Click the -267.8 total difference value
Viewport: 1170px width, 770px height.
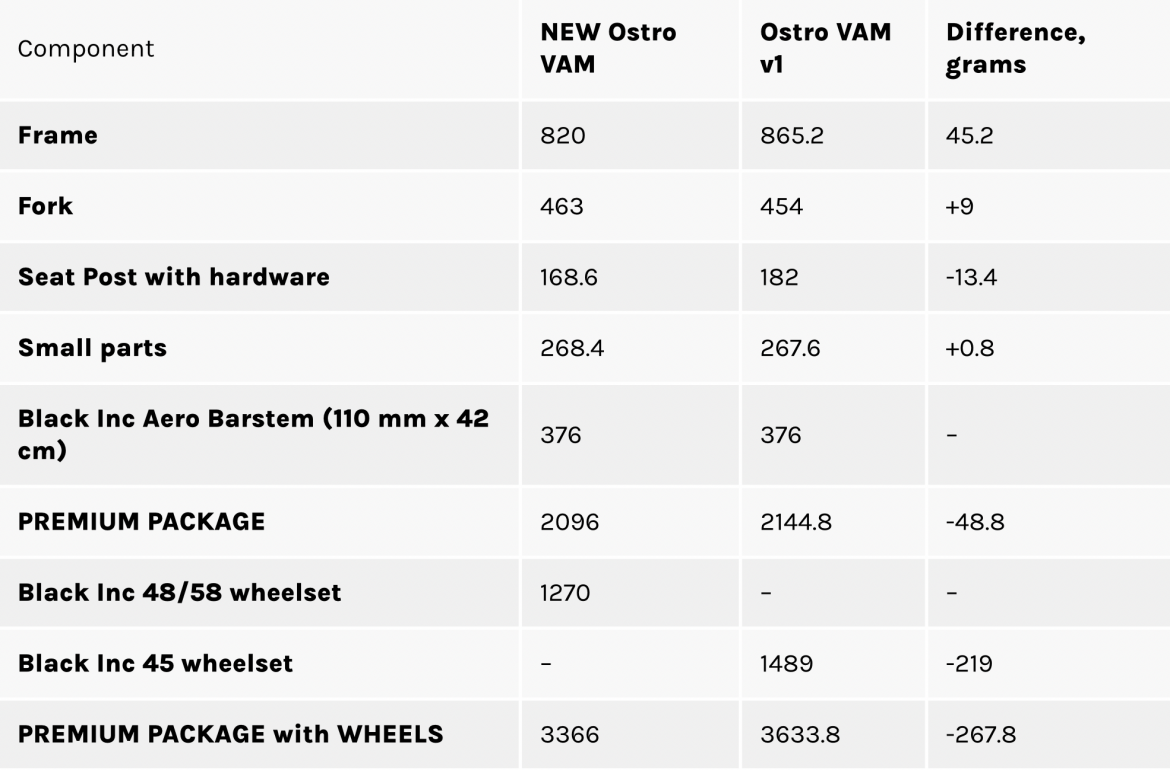click(x=980, y=735)
